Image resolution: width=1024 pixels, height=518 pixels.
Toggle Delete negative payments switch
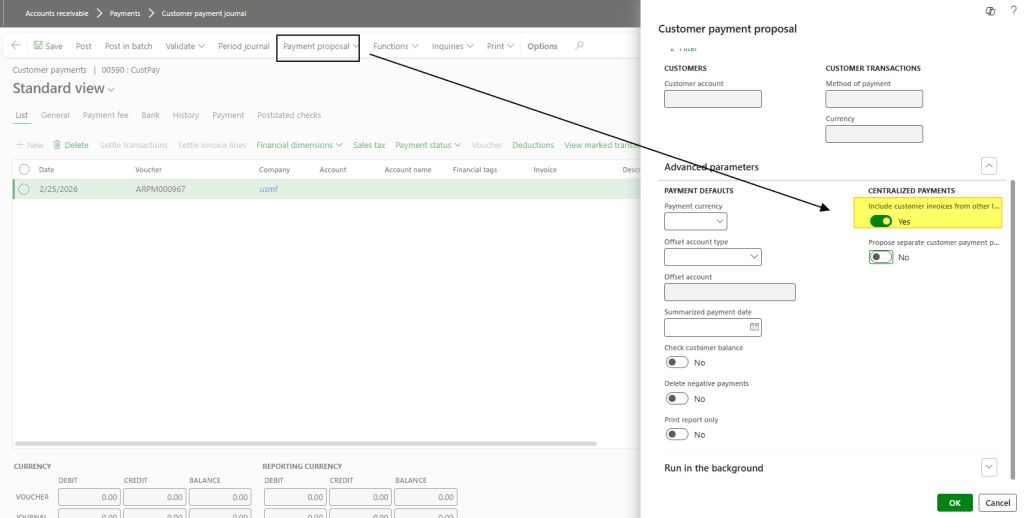pyautogui.click(x=677, y=398)
